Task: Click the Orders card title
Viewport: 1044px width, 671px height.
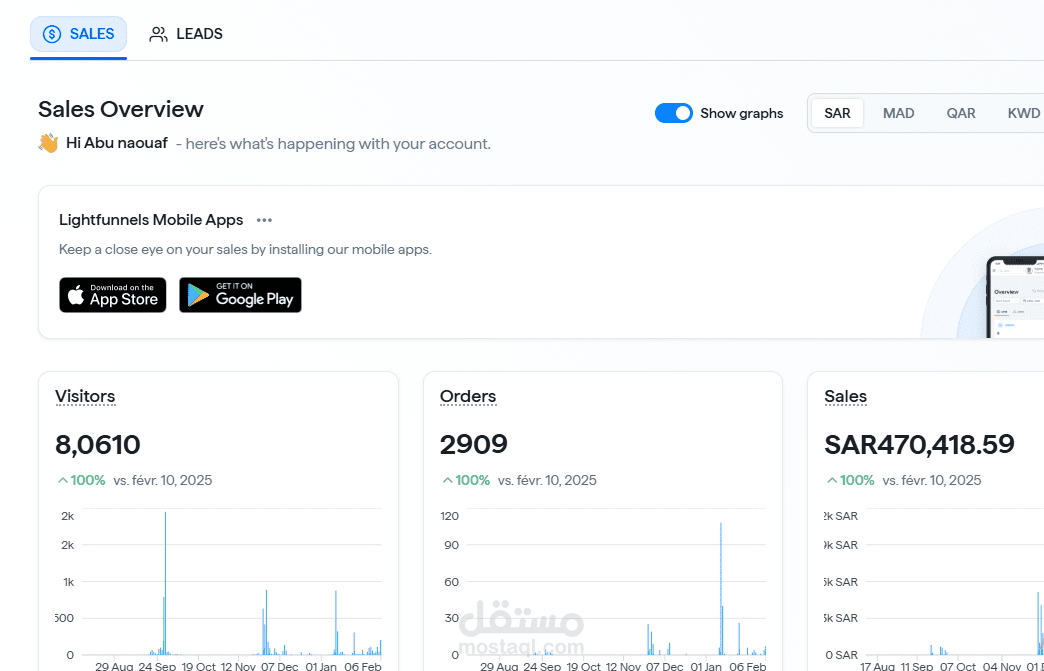Action: click(x=468, y=396)
